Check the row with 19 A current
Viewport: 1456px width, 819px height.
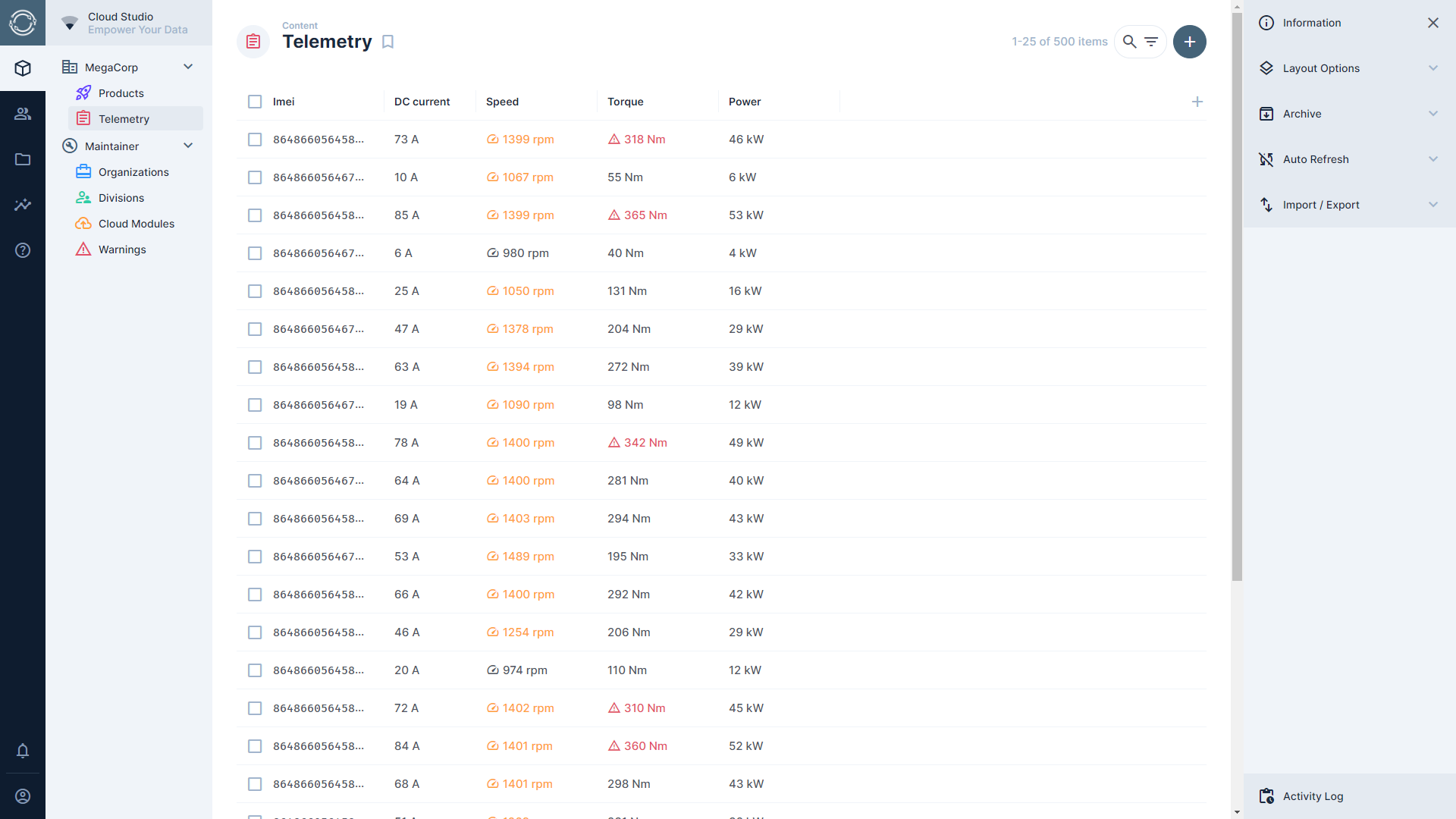(255, 405)
